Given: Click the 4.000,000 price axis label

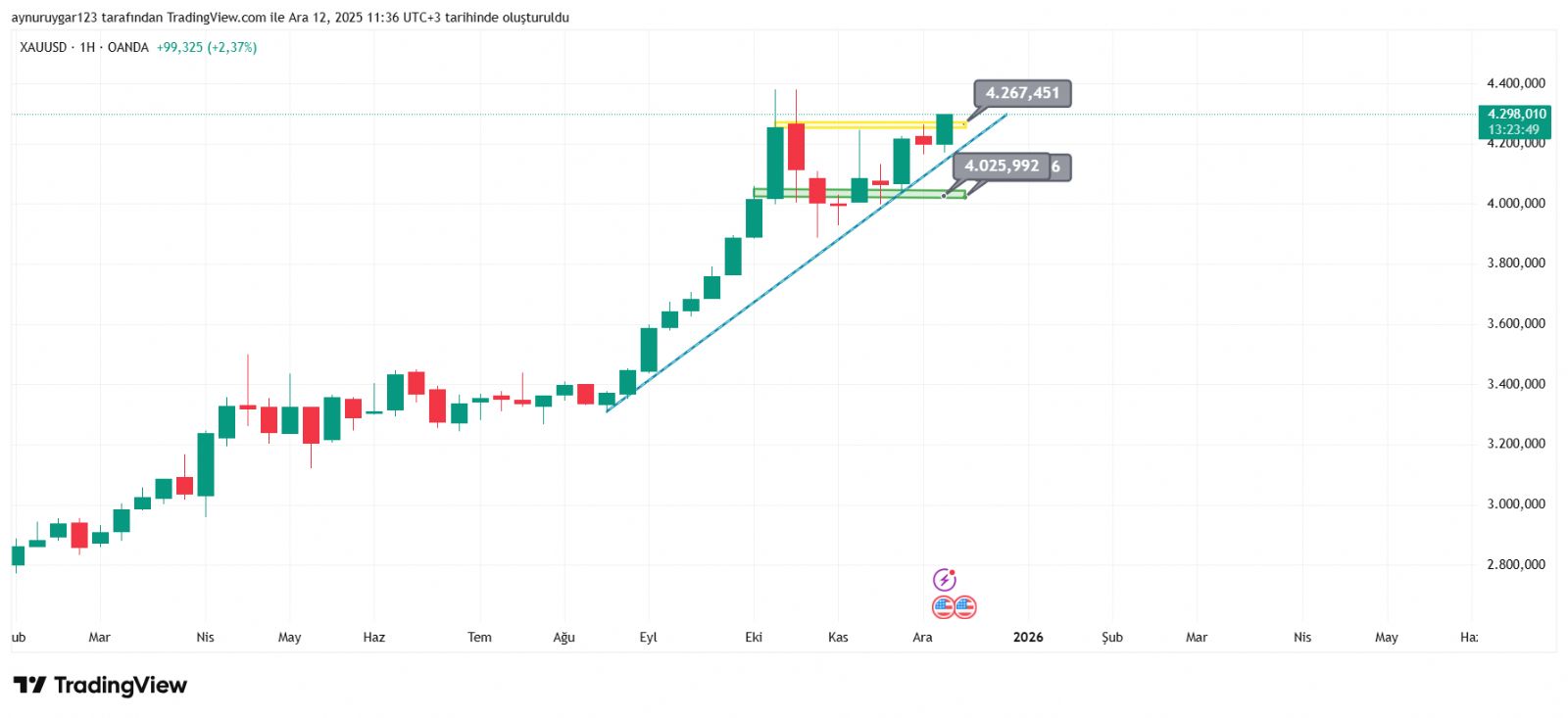Looking at the screenshot, I should coord(1515,203).
